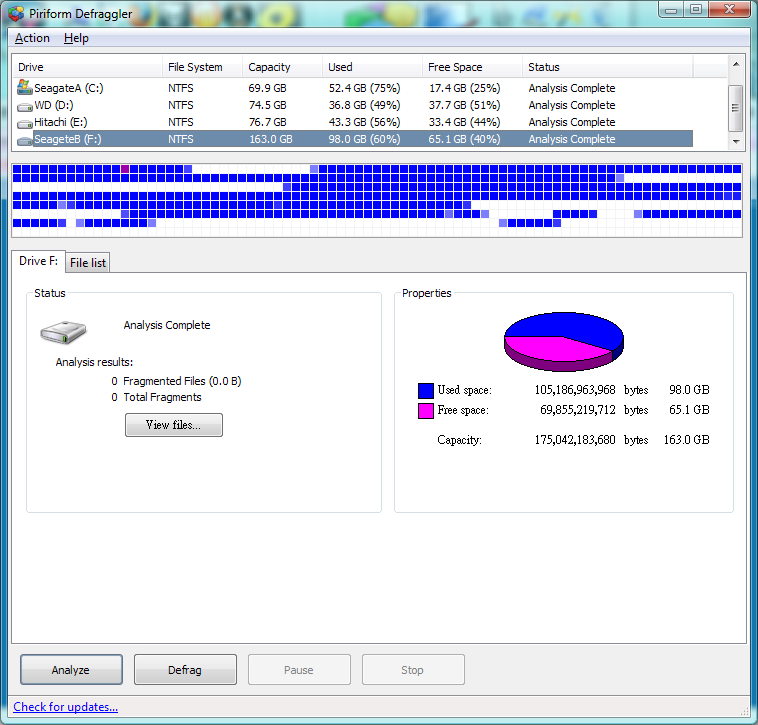This screenshot has width=758, height=725.
Task: Click the 98.0 GB (60%) used cell
Action: 364,139
